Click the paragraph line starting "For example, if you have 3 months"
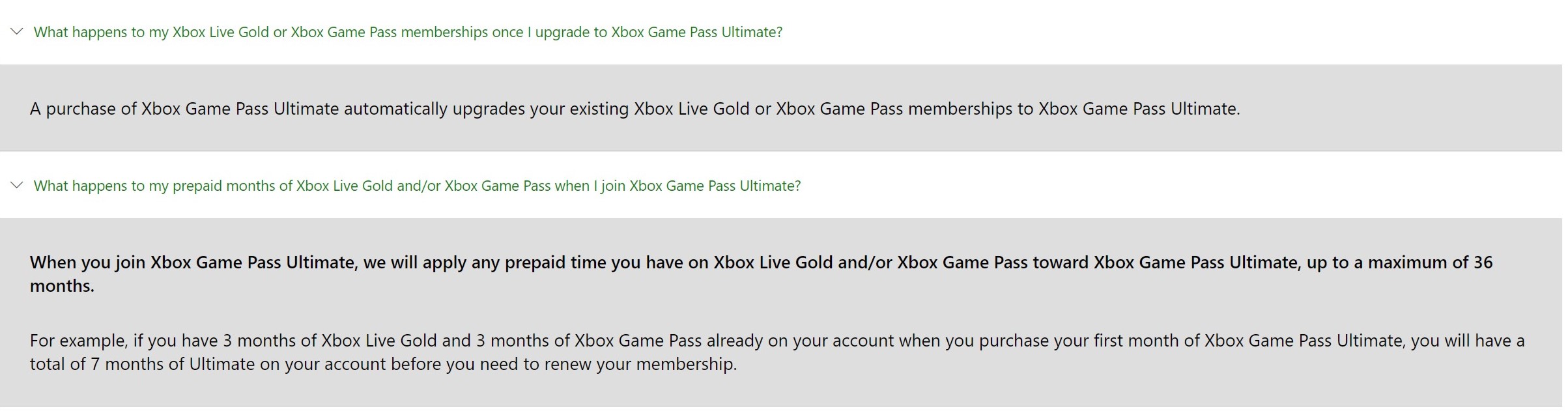Viewport: 1568px width, 411px height. point(777,341)
